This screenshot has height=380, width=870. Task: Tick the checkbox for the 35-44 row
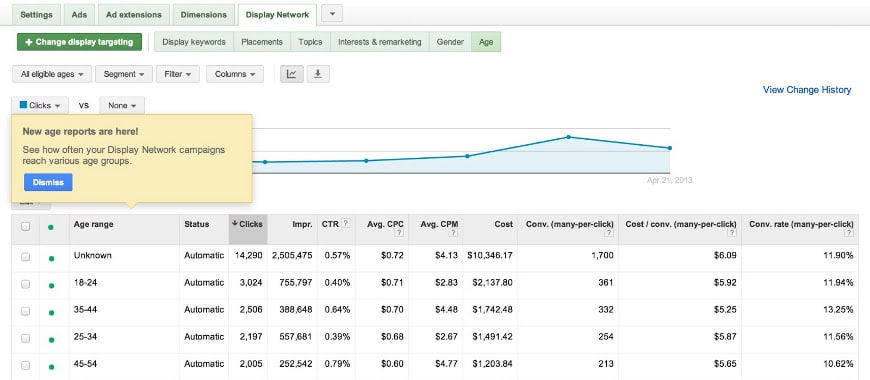[26, 311]
